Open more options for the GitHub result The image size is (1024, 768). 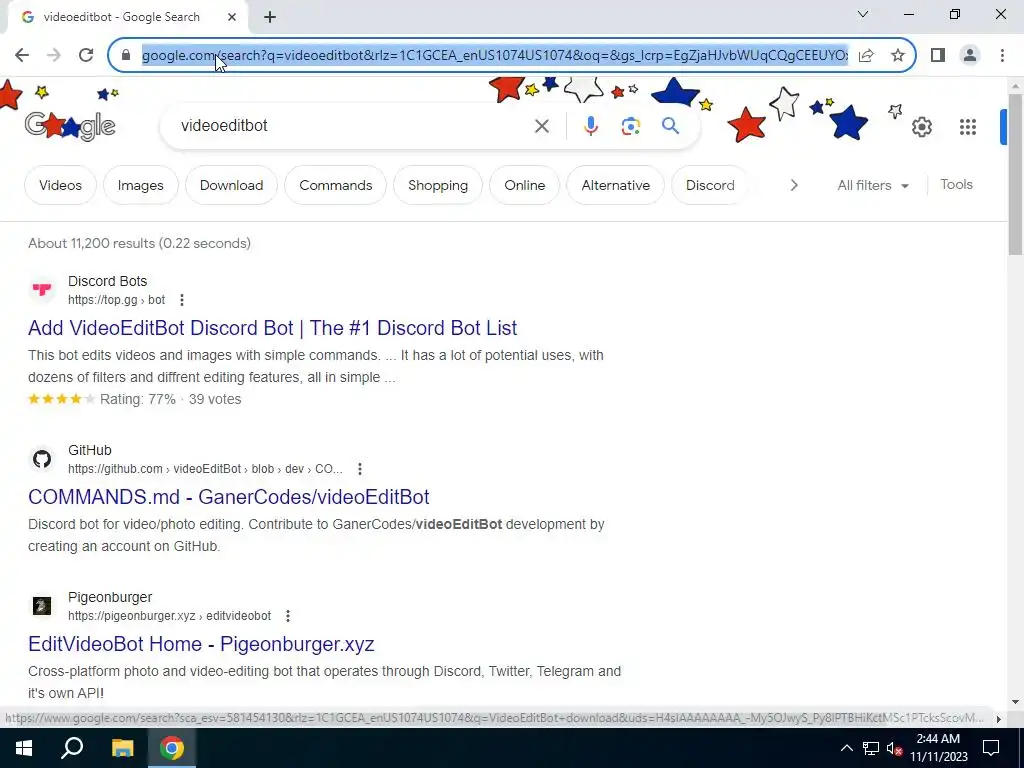tap(359, 469)
